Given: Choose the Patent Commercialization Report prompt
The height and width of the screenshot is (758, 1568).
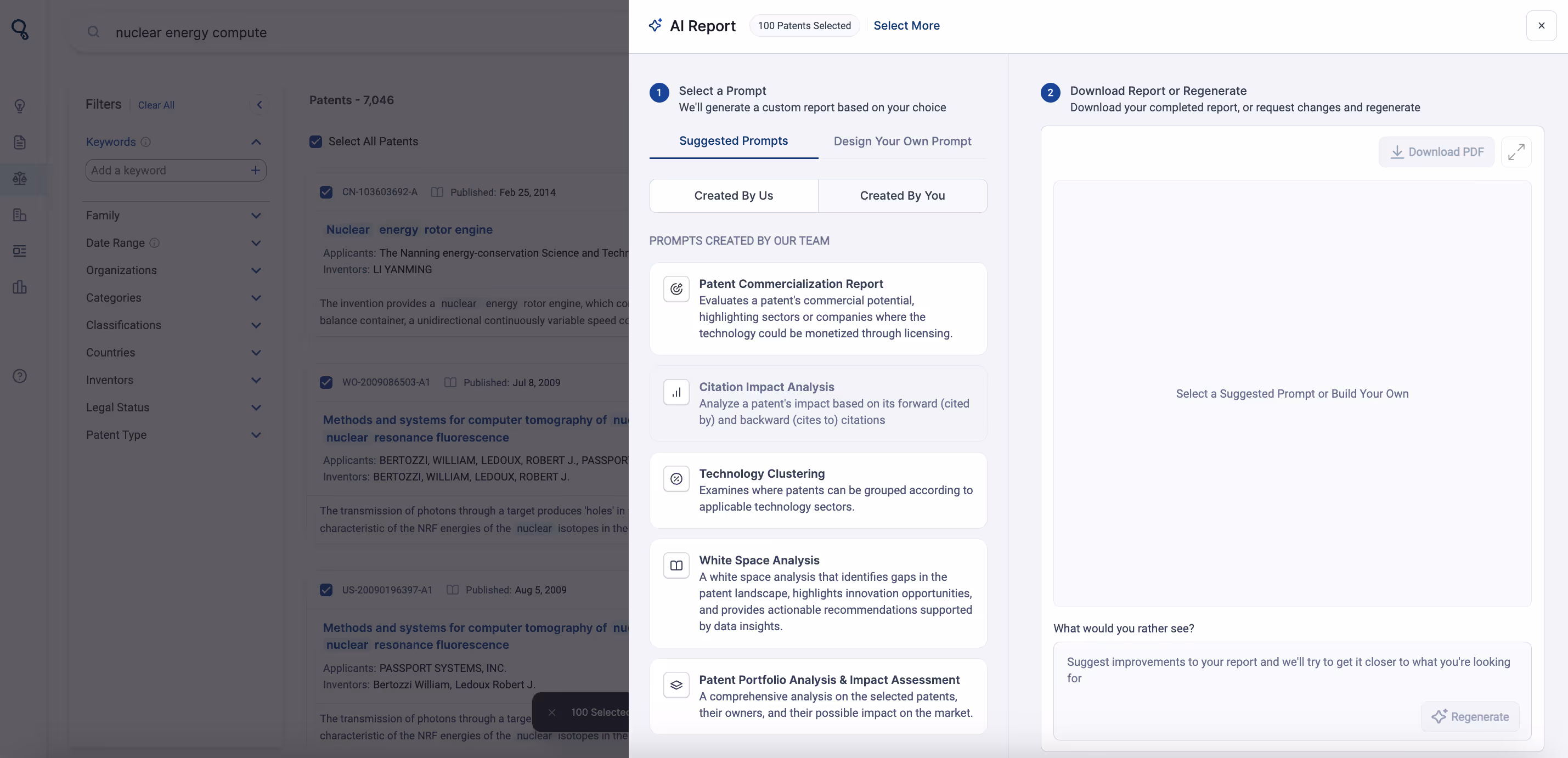Looking at the screenshot, I should click(818, 308).
